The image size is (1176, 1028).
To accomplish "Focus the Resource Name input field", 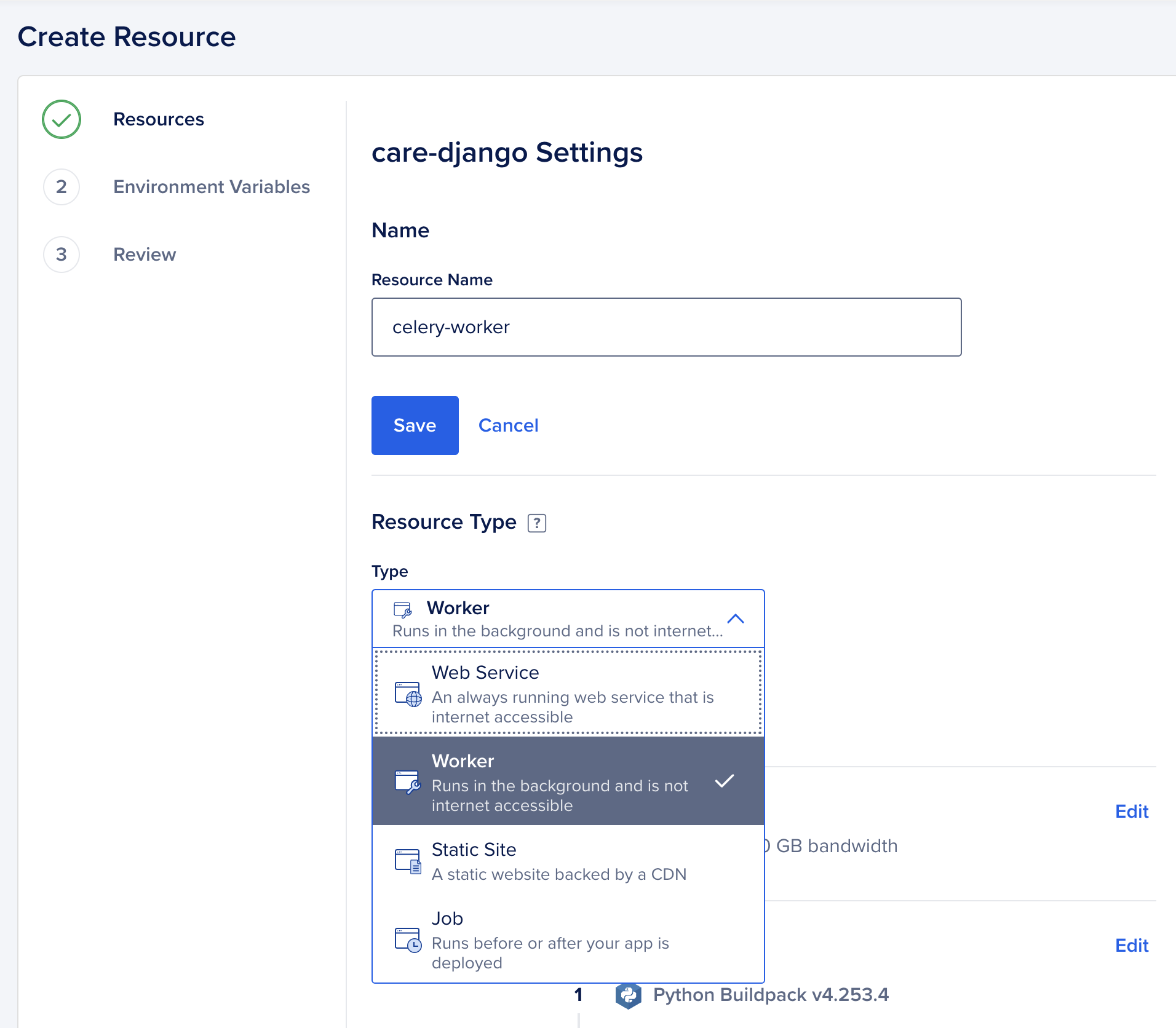I will (x=666, y=327).
